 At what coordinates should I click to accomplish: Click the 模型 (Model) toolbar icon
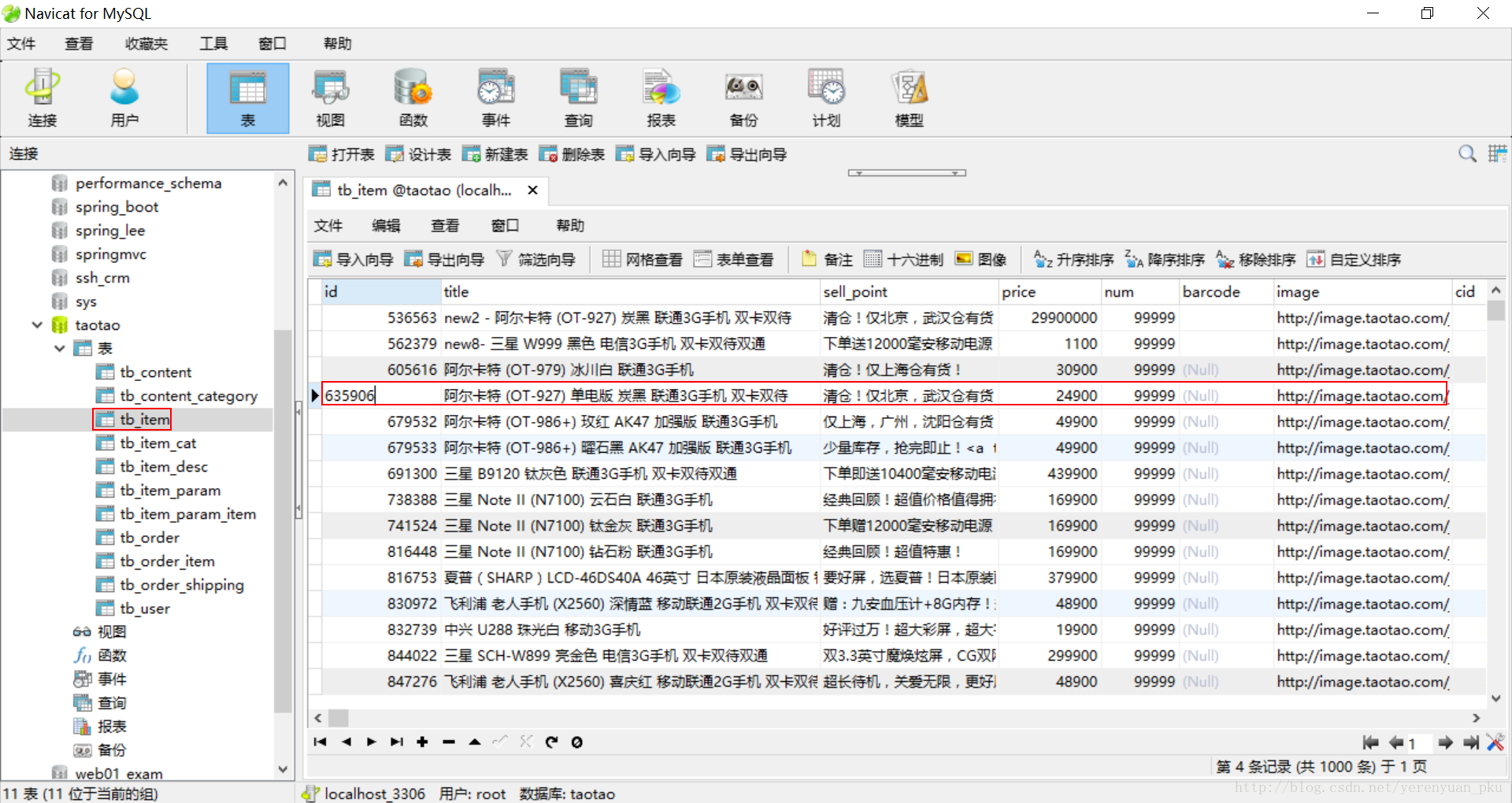point(910,98)
